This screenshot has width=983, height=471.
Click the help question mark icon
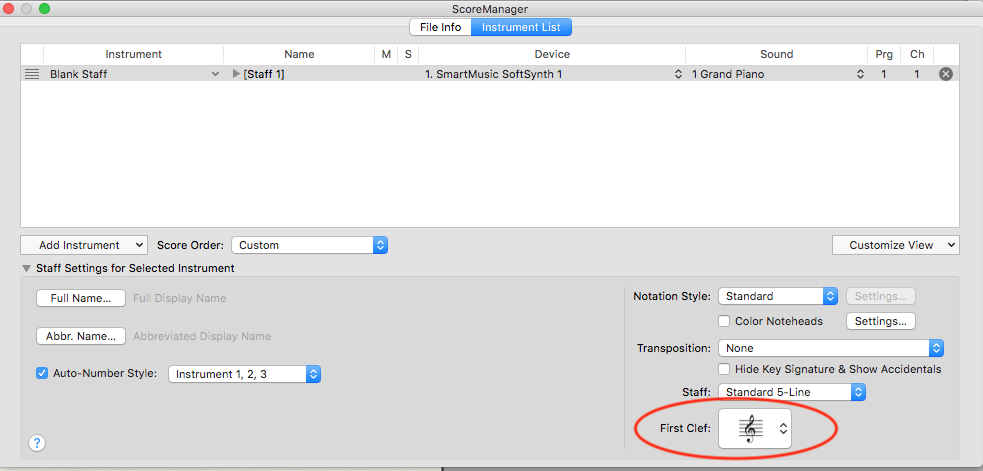38,442
